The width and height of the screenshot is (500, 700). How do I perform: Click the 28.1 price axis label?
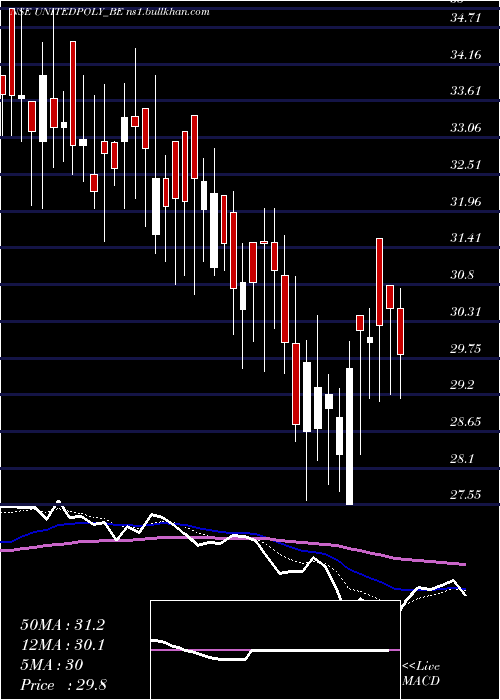tap(462, 458)
